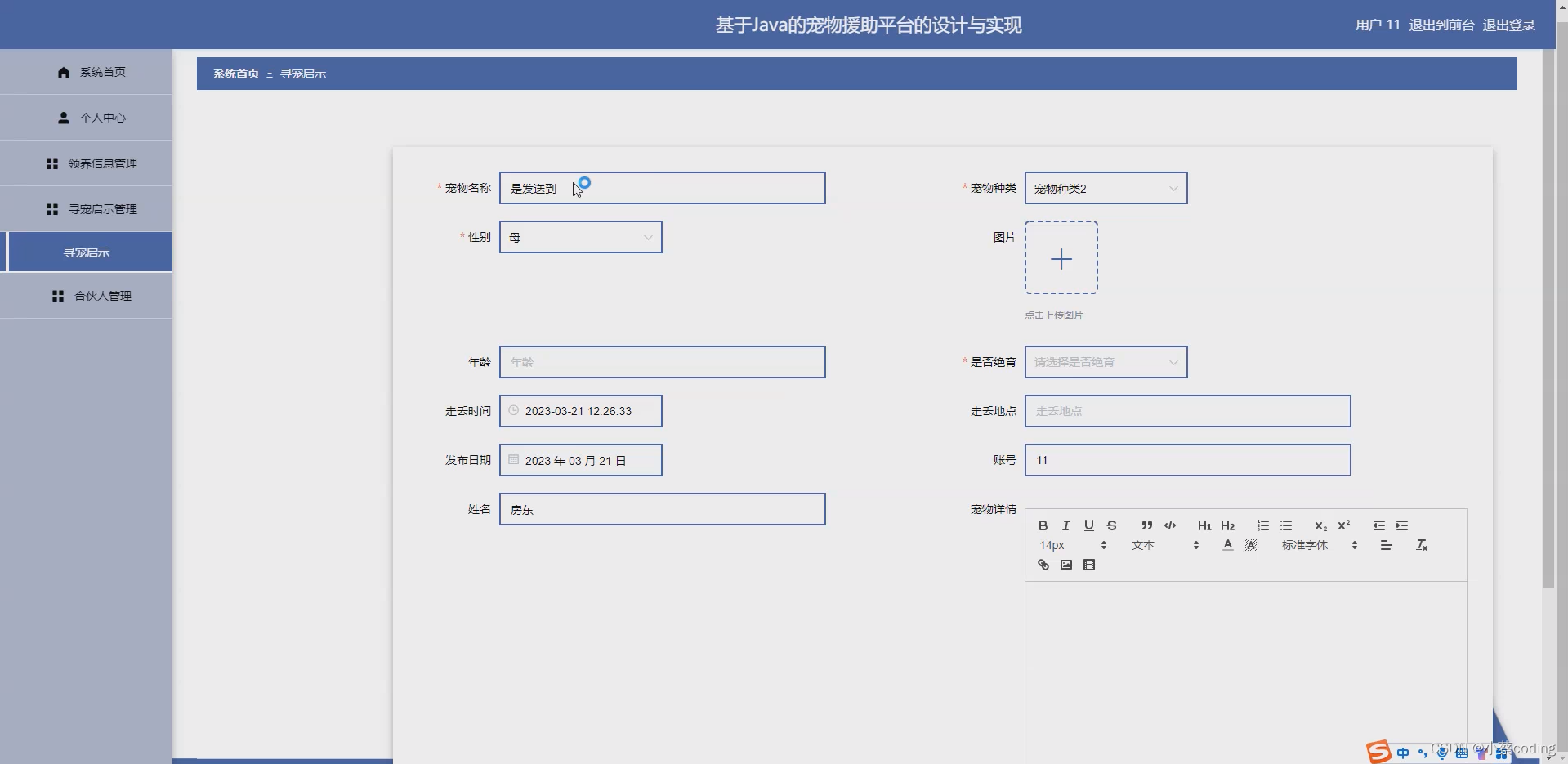
Task: Click 退出到前台 link
Action: 1441,25
